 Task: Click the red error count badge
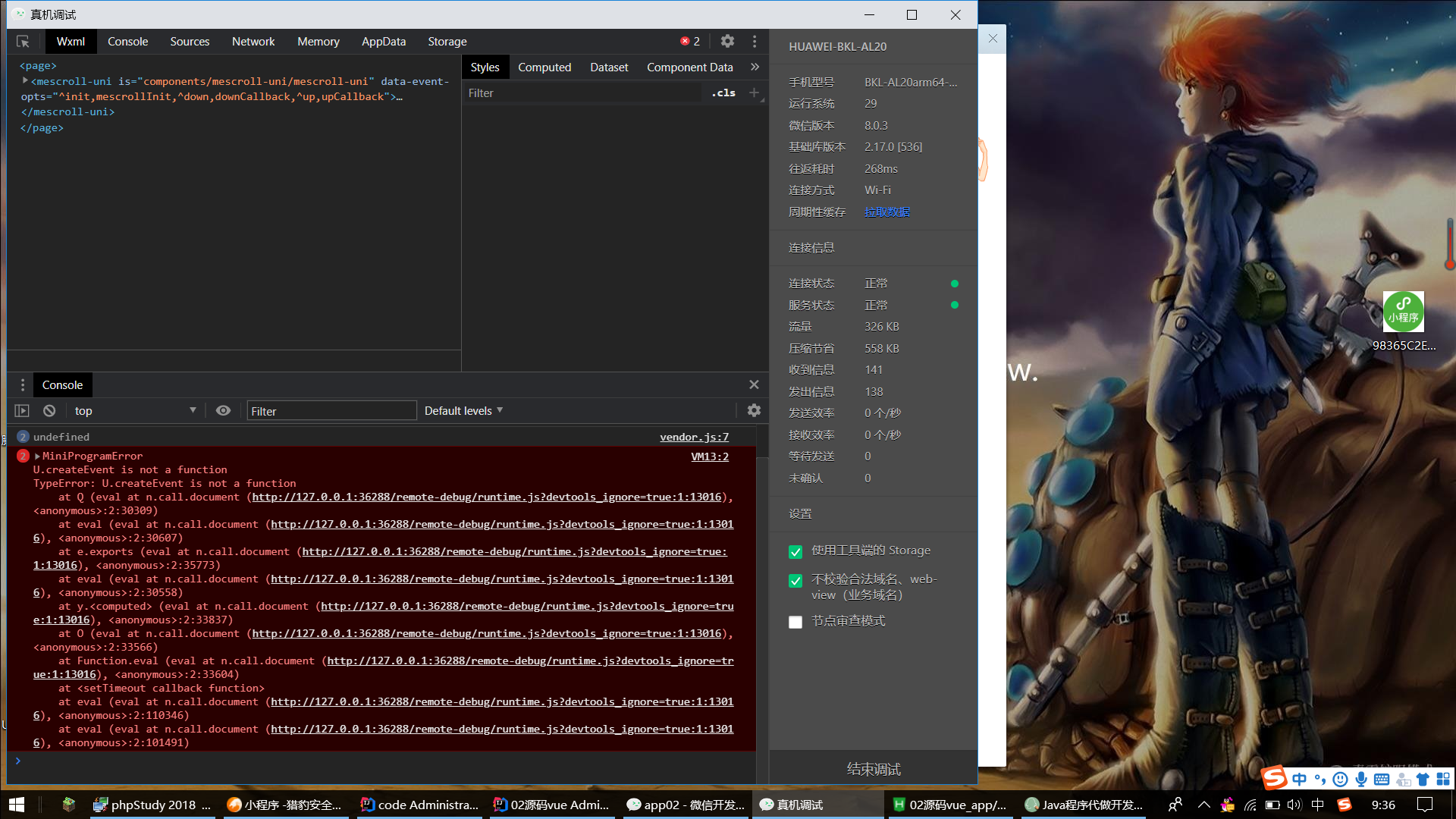(690, 42)
